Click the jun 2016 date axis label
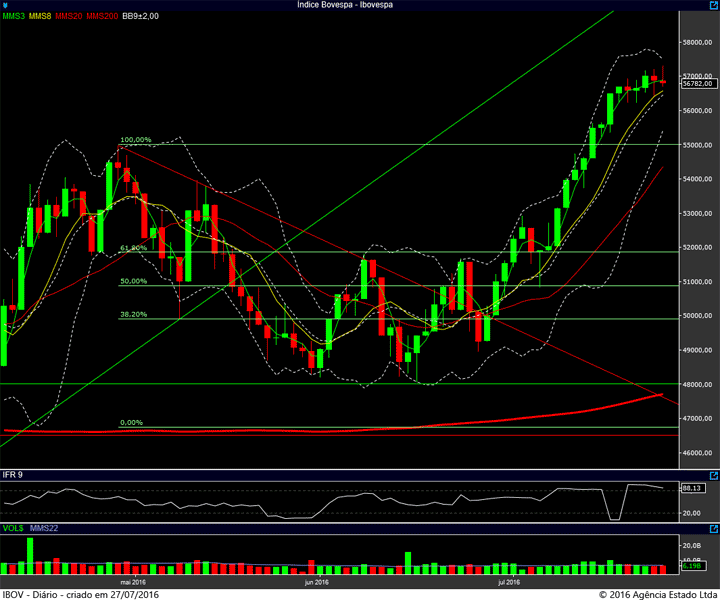Screen dimensions: 720x600 (317, 582)
